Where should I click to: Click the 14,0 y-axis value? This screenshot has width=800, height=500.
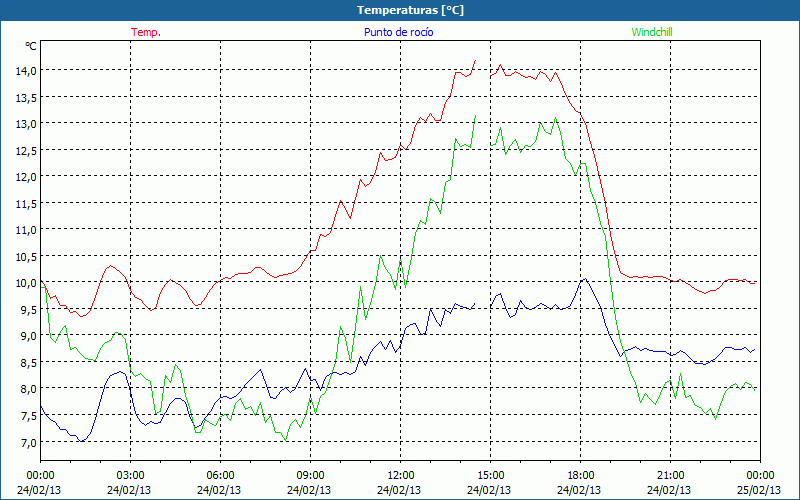click(26, 70)
